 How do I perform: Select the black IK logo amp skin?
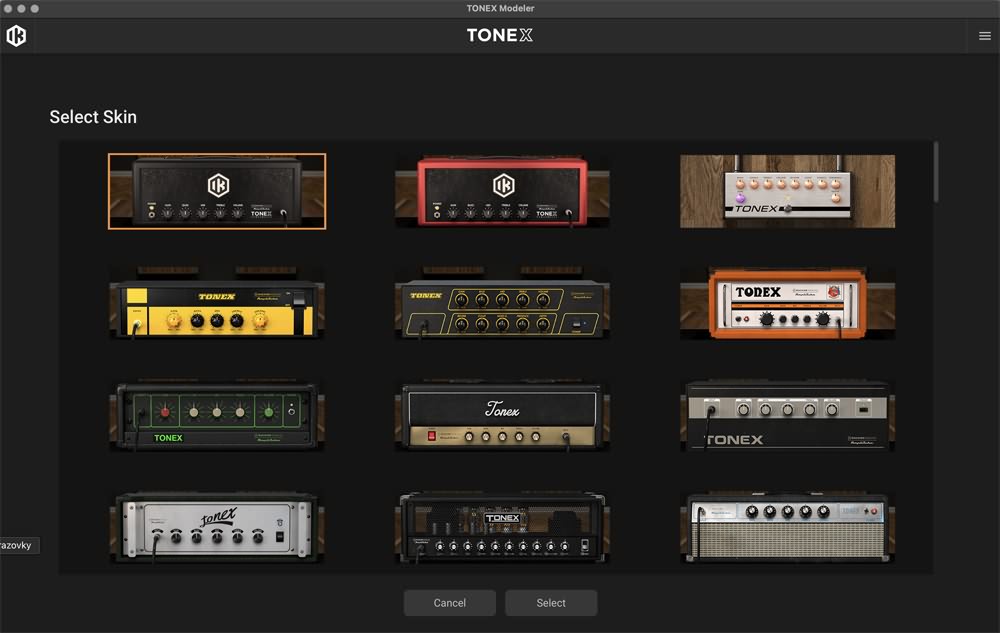point(217,191)
